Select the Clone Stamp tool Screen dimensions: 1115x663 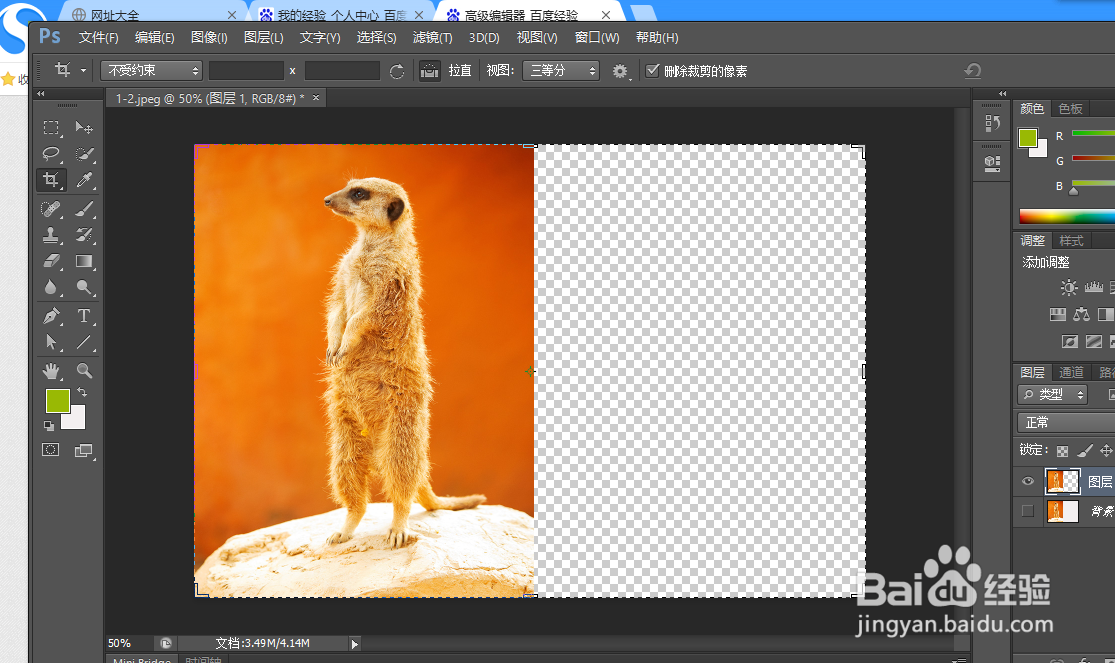click(x=50, y=235)
